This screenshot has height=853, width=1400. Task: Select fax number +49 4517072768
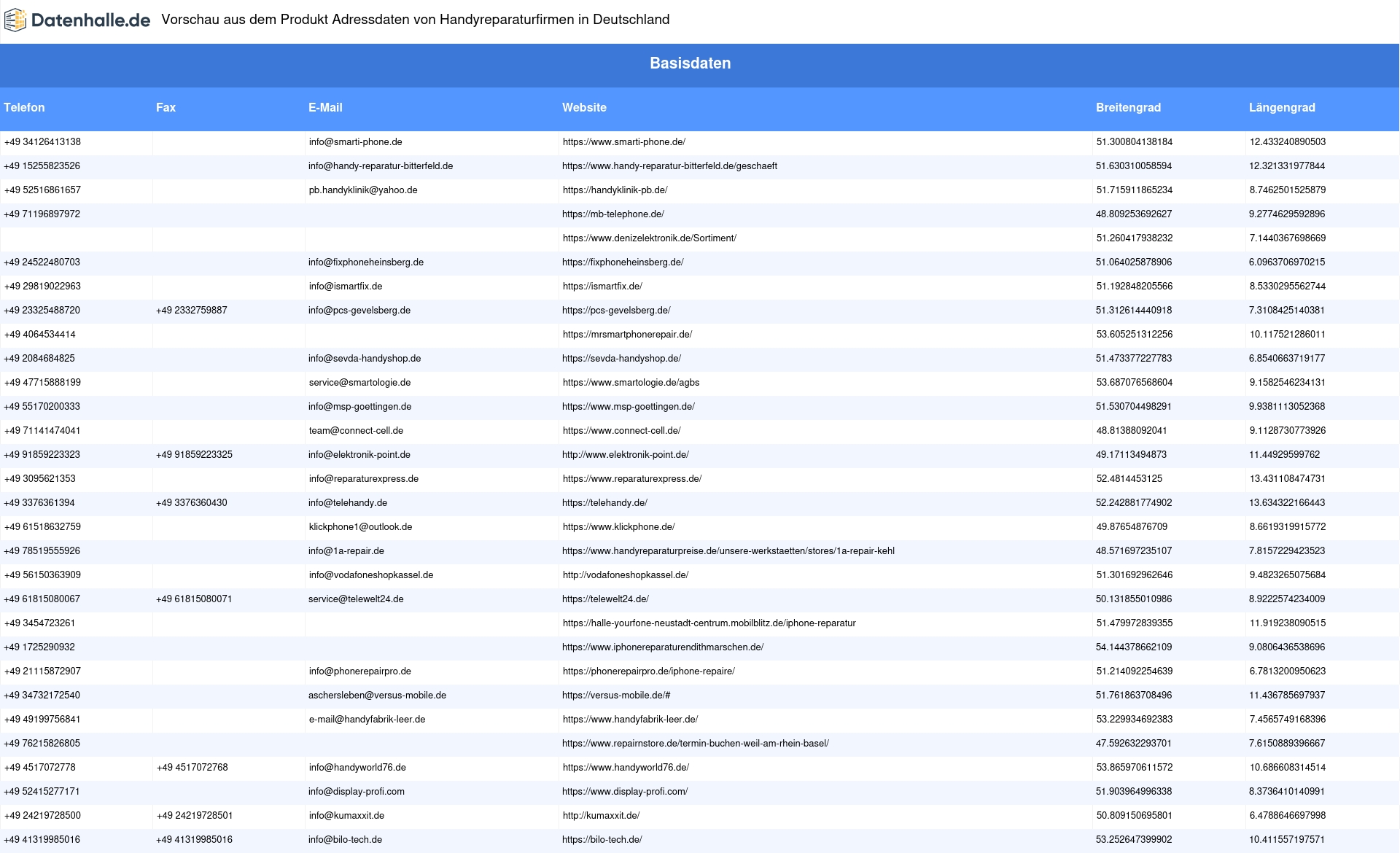click(x=192, y=768)
